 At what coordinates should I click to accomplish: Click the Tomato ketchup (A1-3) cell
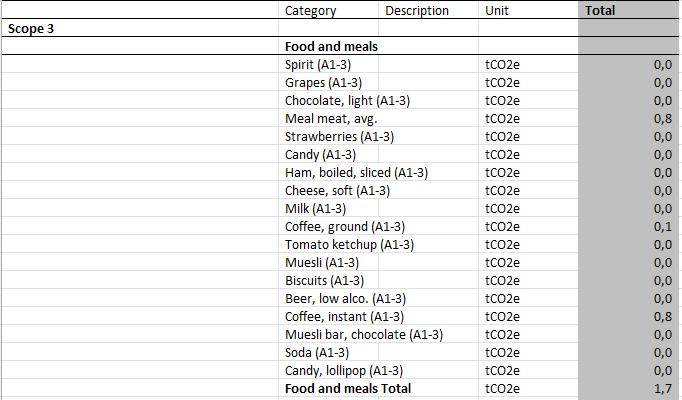[x=349, y=245]
